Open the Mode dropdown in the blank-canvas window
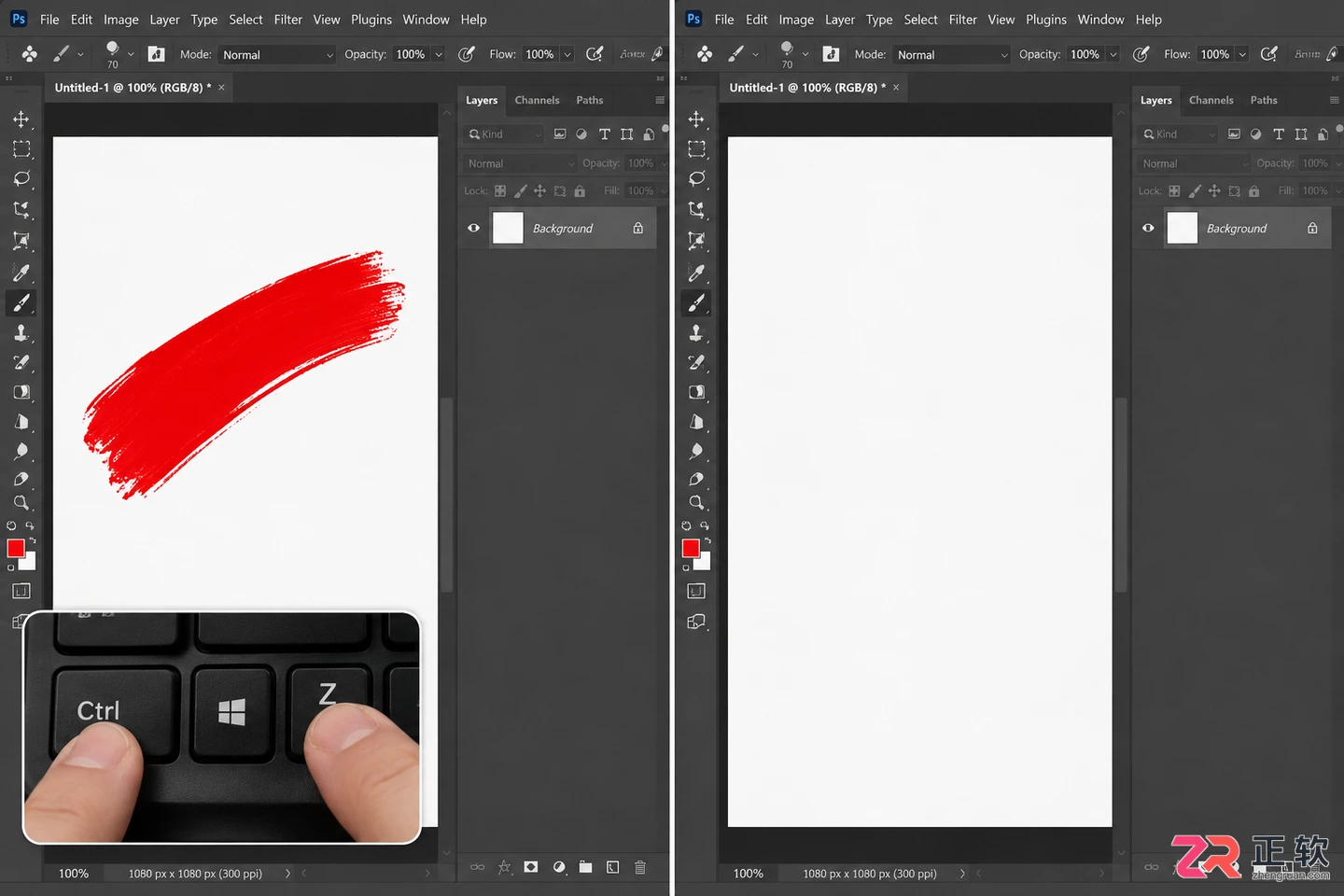This screenshot has width=1344, height=896. coord(952,55)
